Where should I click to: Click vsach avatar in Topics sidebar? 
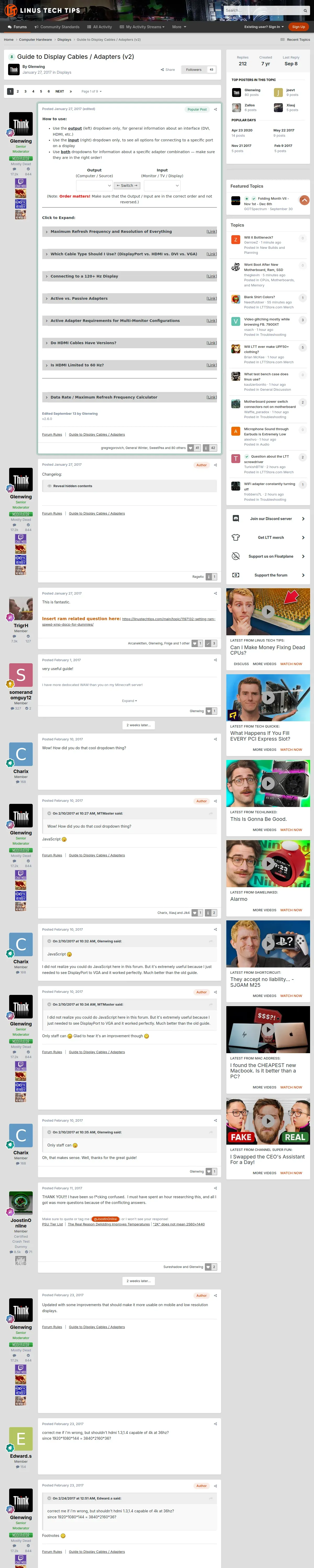click(x=235, y=321)
